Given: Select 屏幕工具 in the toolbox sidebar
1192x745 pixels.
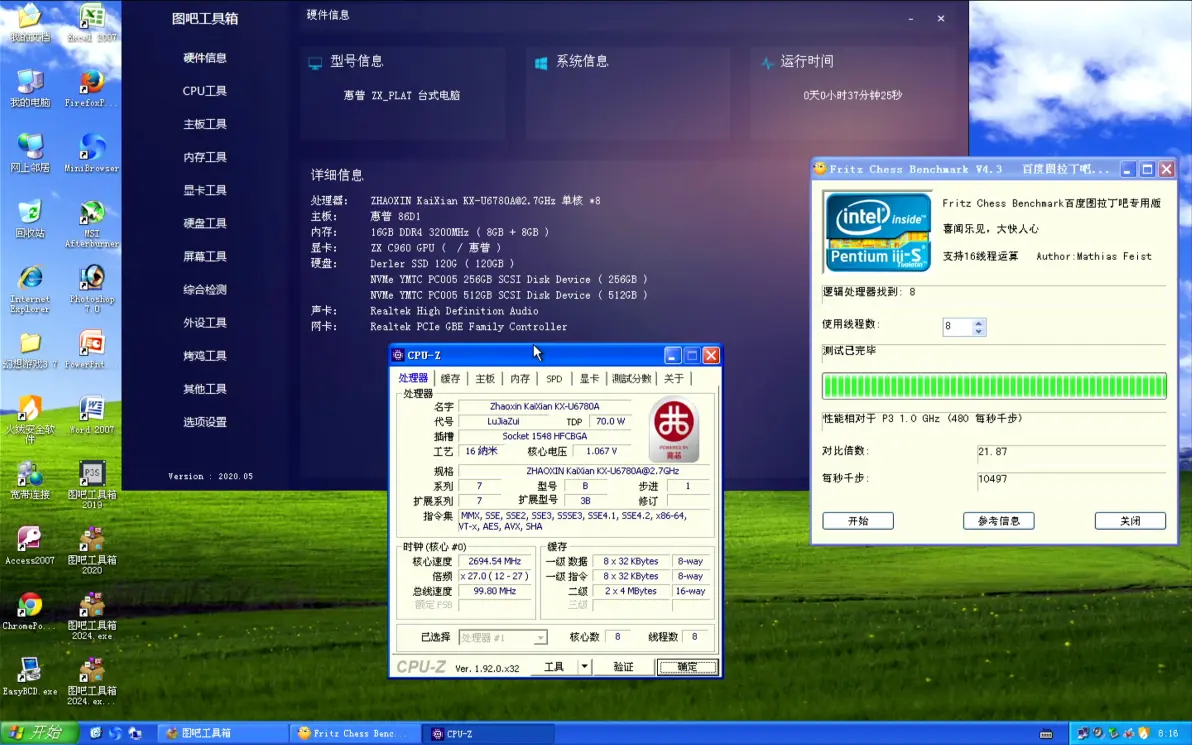Looking at the screenshot, I should (x=204, y=257).
